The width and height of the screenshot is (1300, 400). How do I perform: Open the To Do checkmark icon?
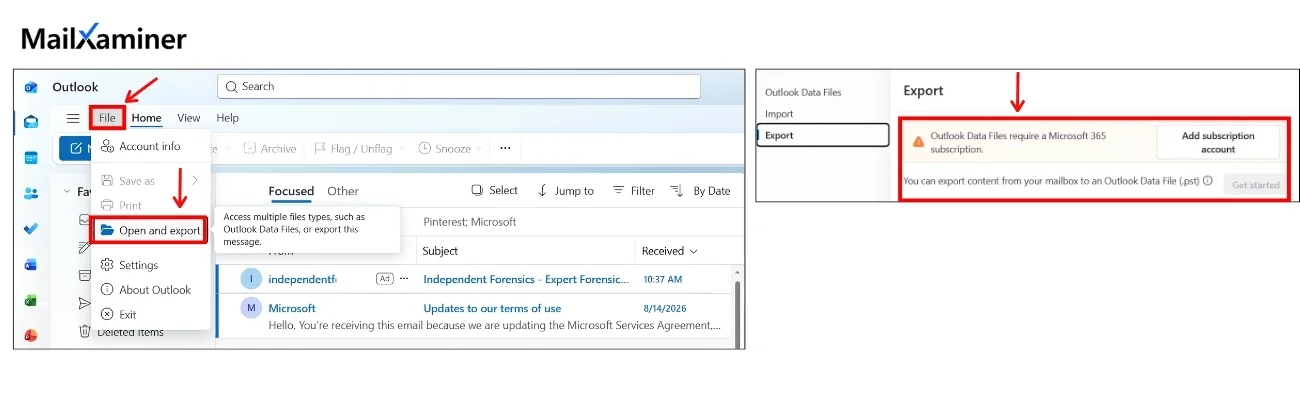(x=32, y=229)
